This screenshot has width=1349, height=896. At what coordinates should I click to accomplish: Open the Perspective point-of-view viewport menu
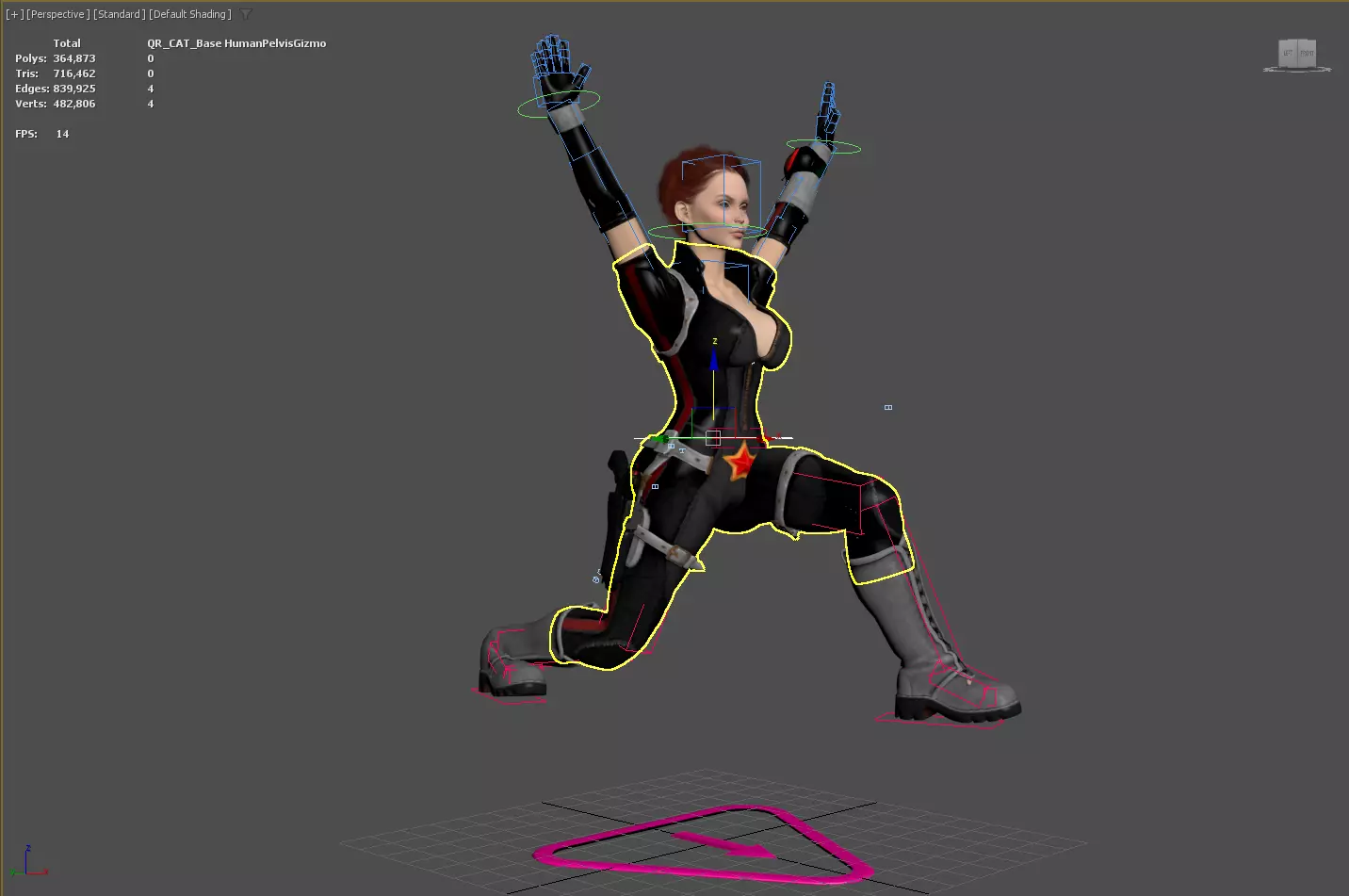(x=58, y=14)
